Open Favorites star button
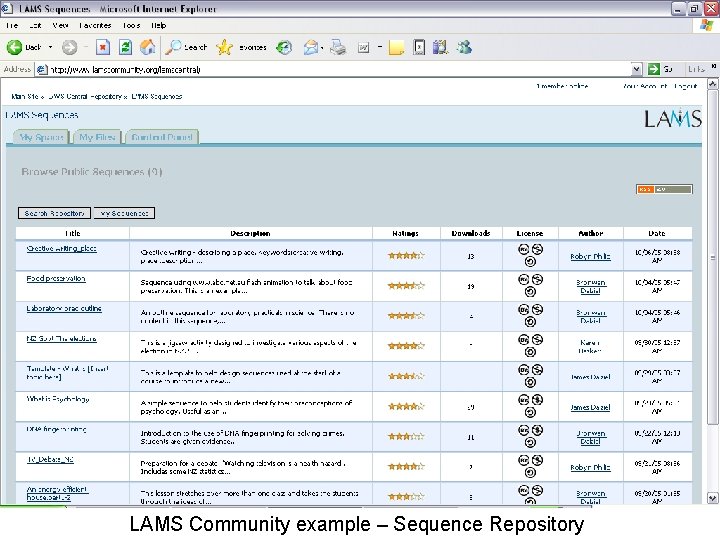 [x=241, y=47]
